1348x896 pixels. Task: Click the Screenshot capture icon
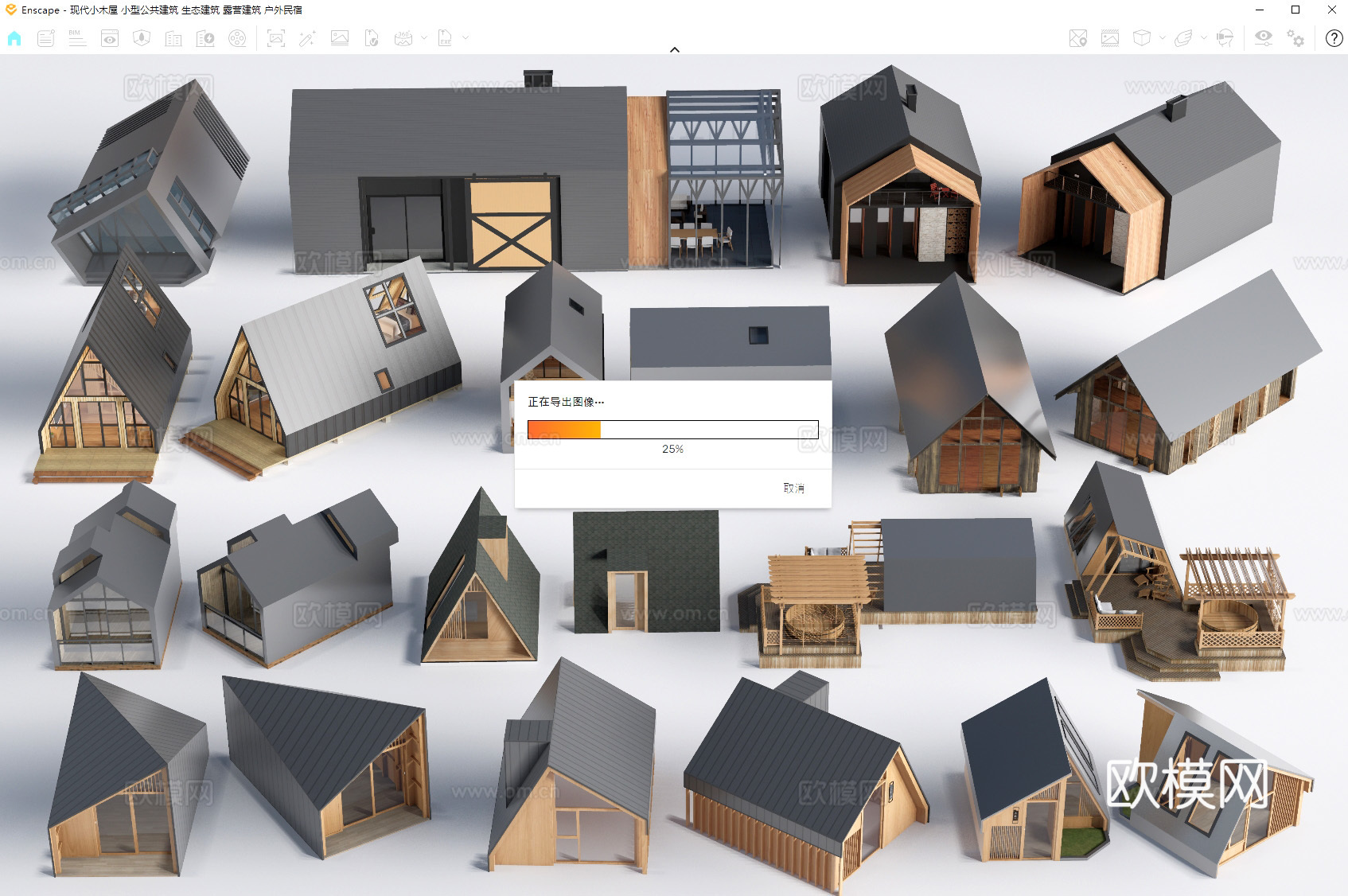(276, 38)
